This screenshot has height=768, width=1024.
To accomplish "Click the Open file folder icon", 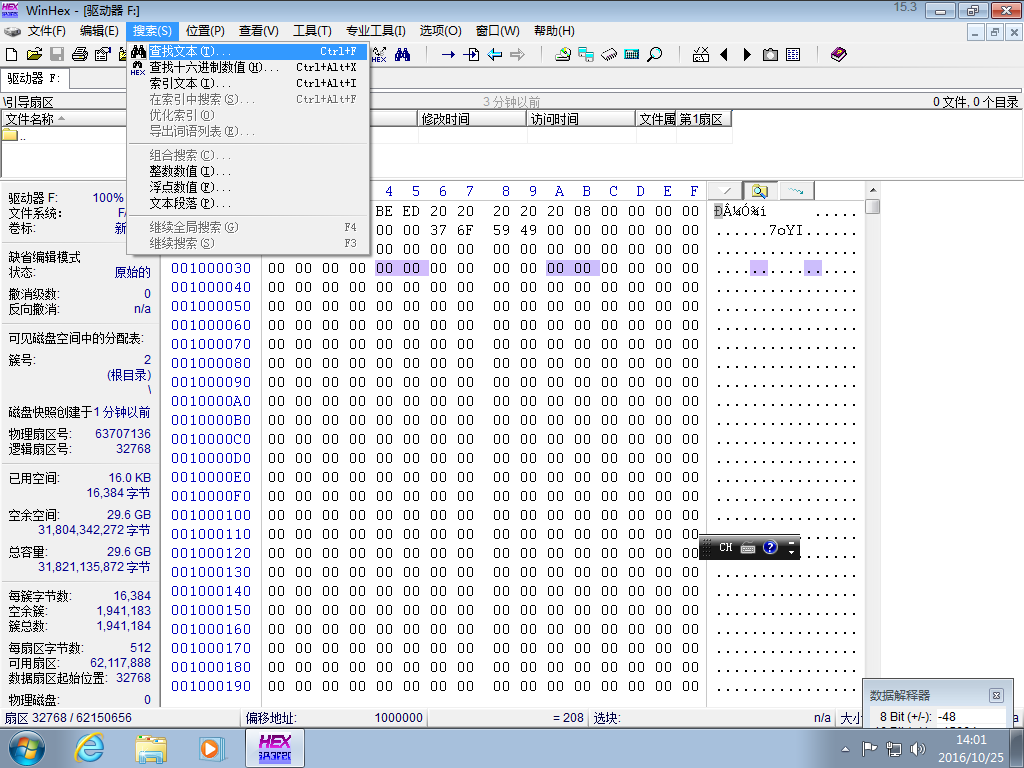I will click(x=34, y=54).
